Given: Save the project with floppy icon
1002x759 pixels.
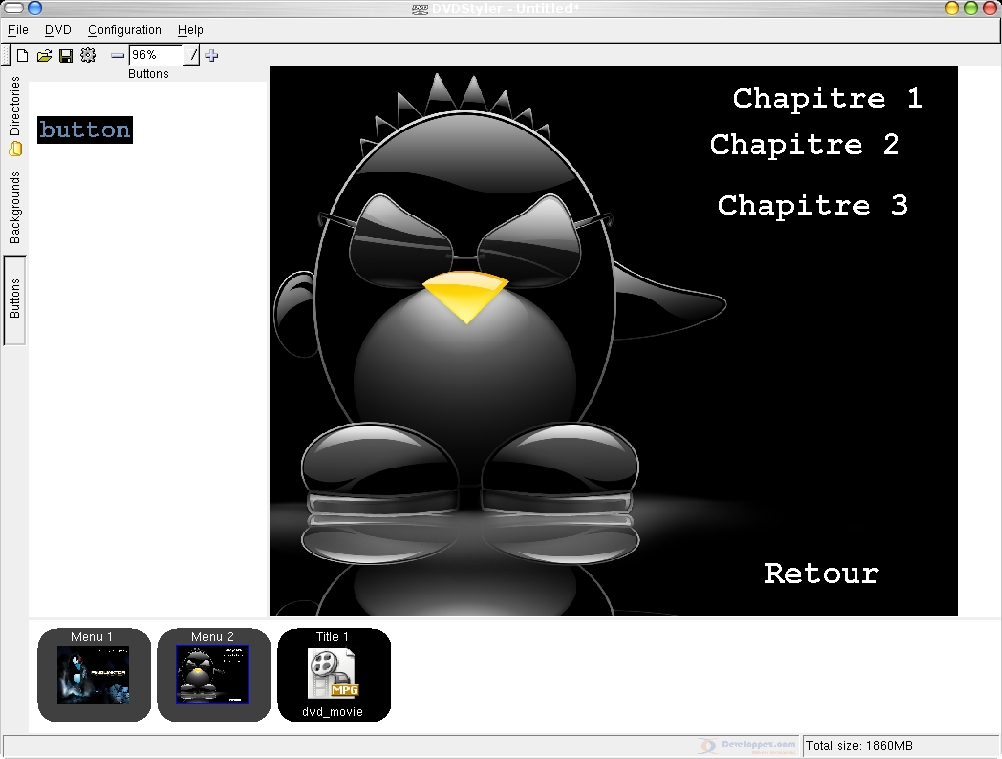Looking at the screenshot, I should [x=66, y=56].
